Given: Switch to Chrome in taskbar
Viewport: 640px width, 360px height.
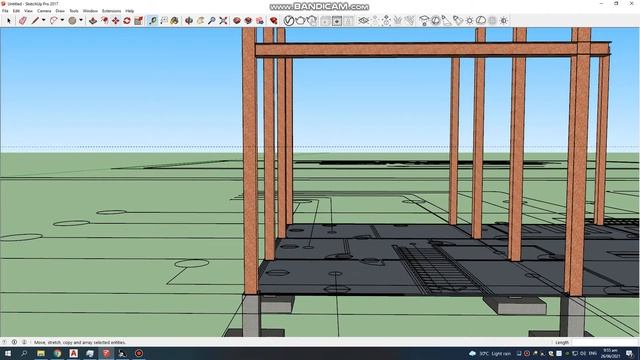Looking at the screenshot, I should [x=57, y=353].
